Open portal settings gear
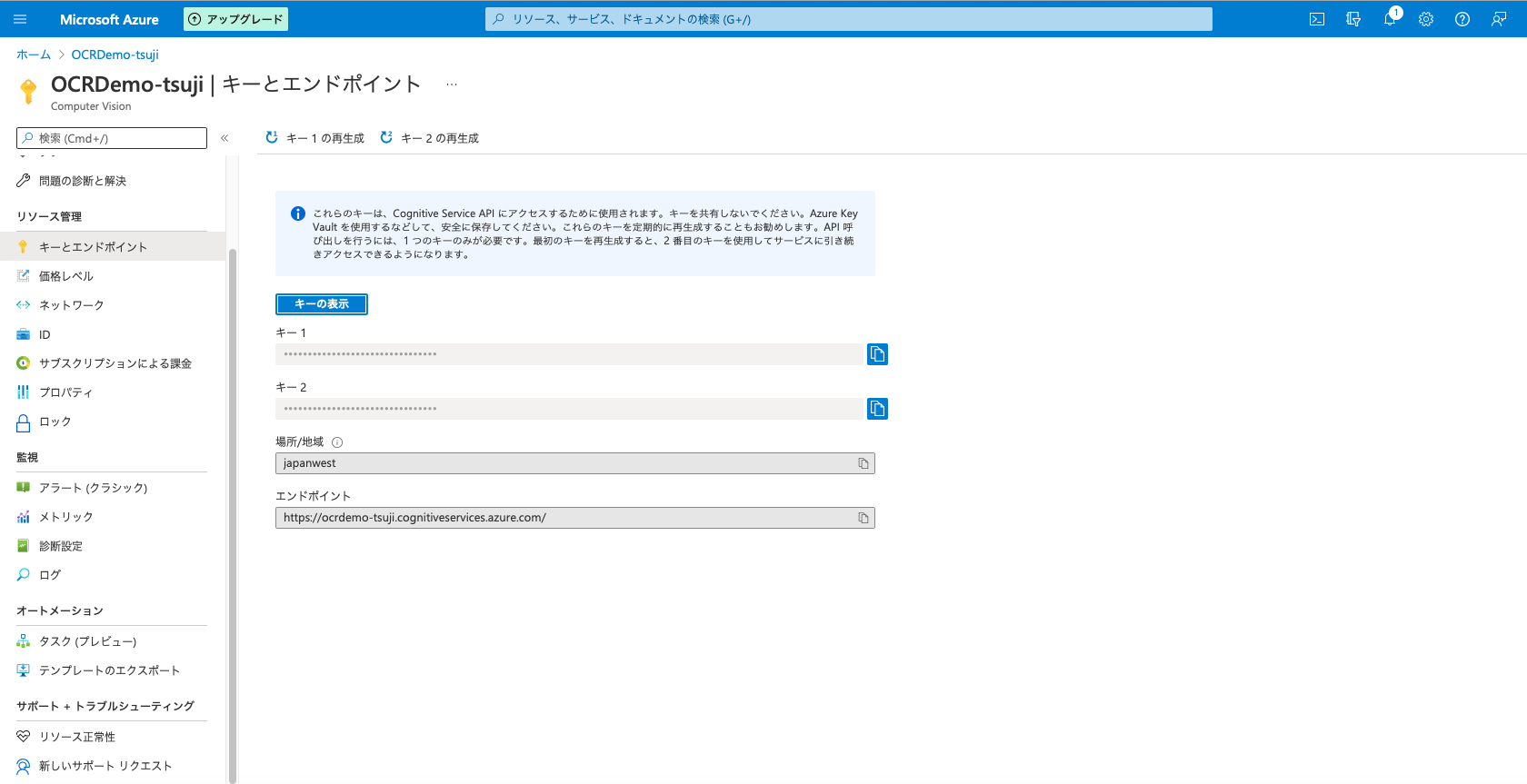The width and height of the screenshot is (1527, 784). pos(1426,19)
